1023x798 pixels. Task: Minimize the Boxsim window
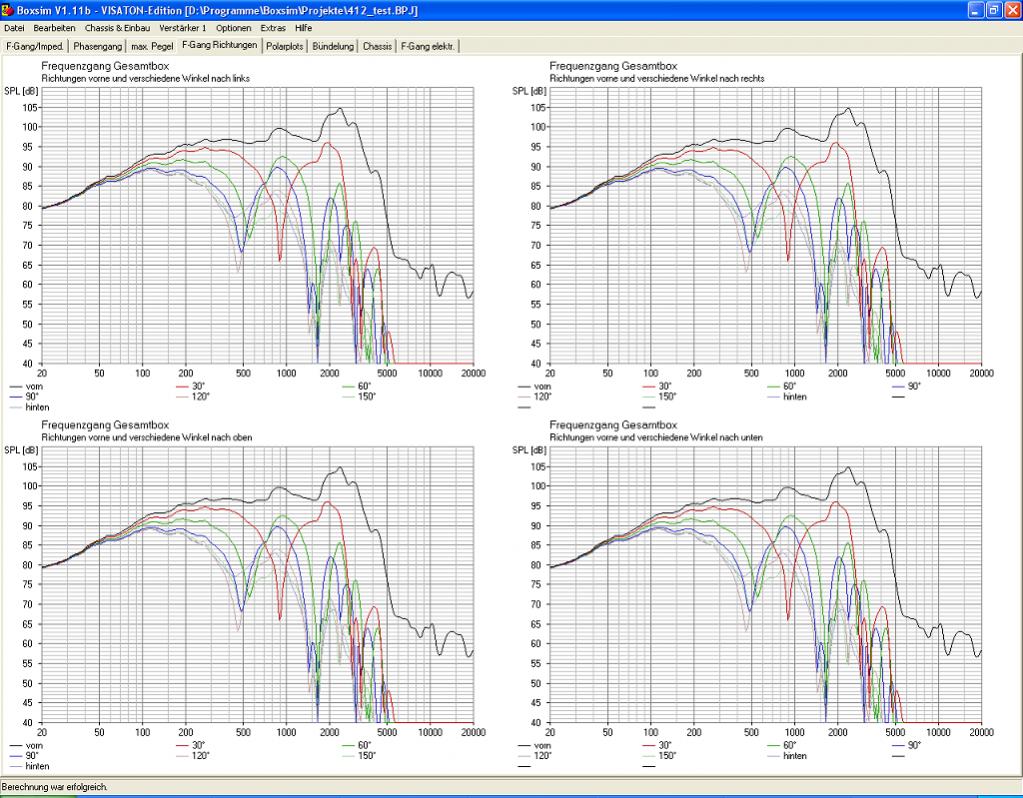click(x=975, y=10)
